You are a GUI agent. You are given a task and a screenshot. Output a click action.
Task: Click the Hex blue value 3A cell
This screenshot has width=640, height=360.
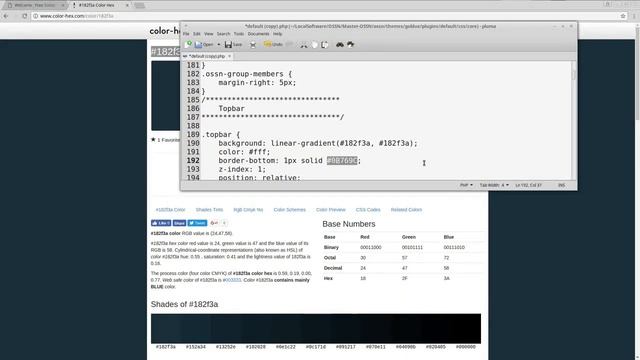coord(447,278)
